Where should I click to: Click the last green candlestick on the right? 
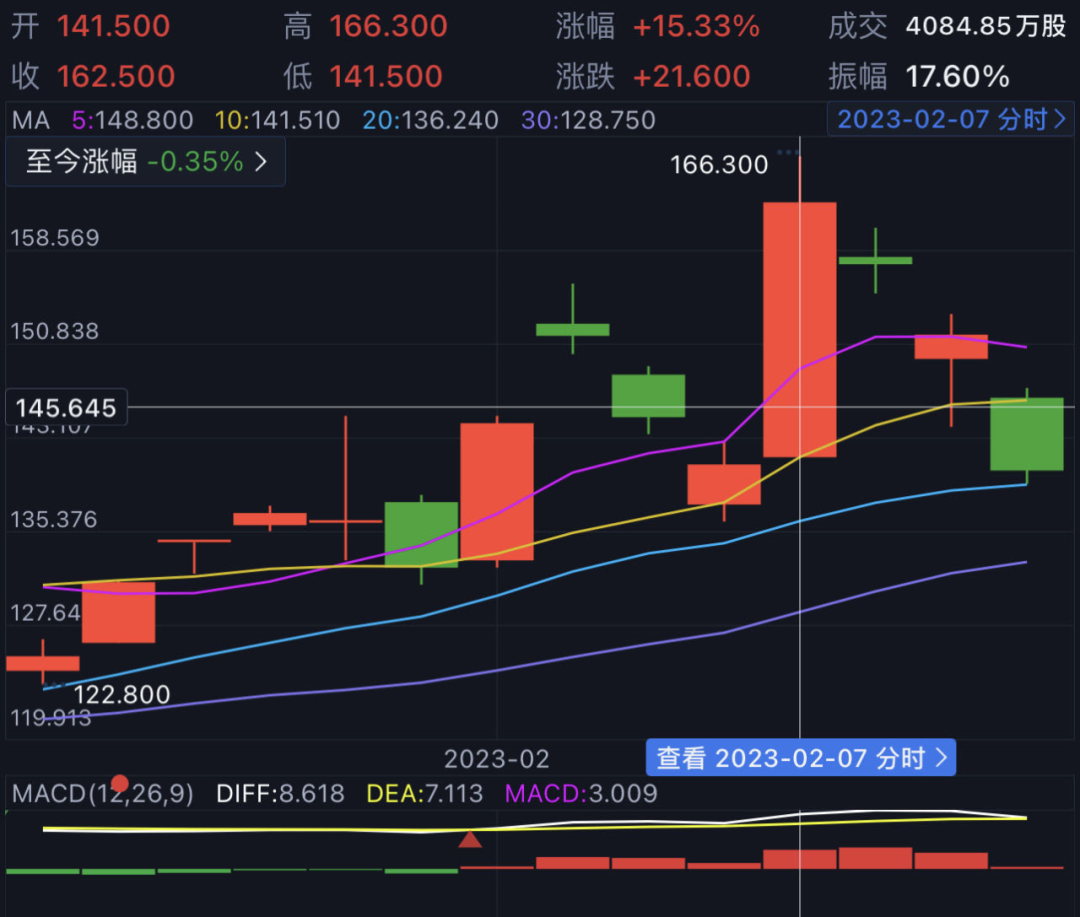(x=1026, y=433)
